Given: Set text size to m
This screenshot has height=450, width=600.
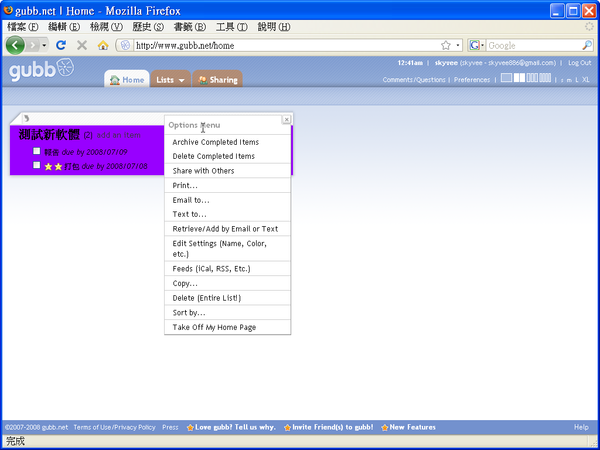Looking at the screenshot, I should pos(569,80).
